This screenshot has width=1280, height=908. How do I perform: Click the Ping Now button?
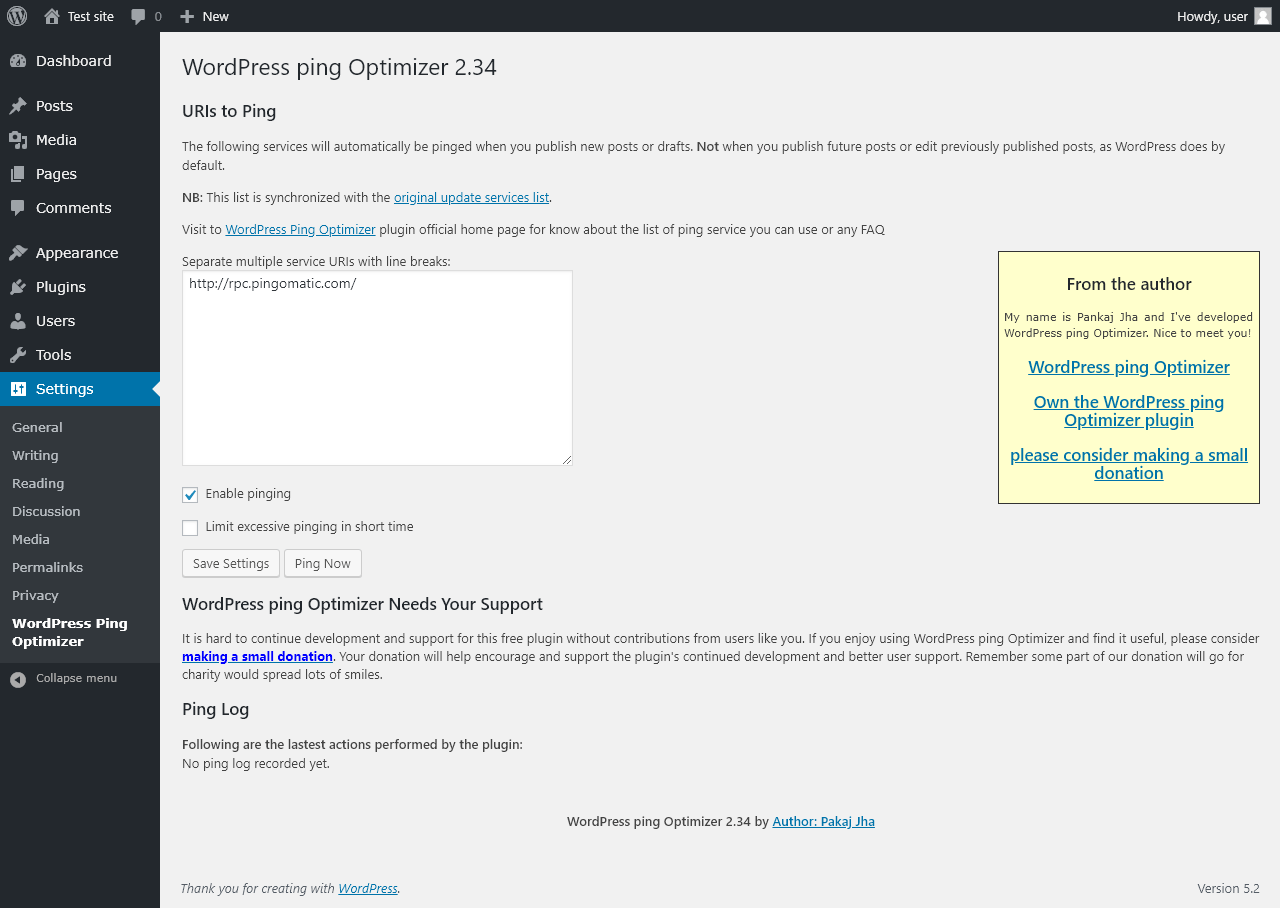point(323,563)
